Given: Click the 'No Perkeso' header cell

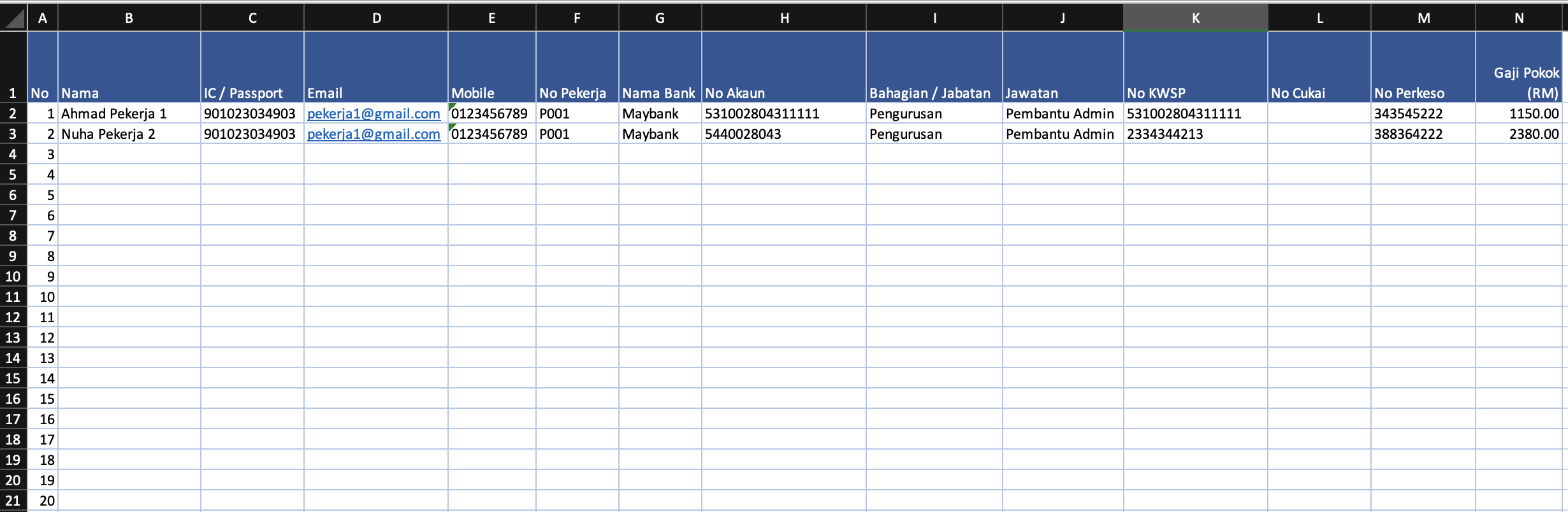Looking at the screenshot, I should (x=1423, y=67).
